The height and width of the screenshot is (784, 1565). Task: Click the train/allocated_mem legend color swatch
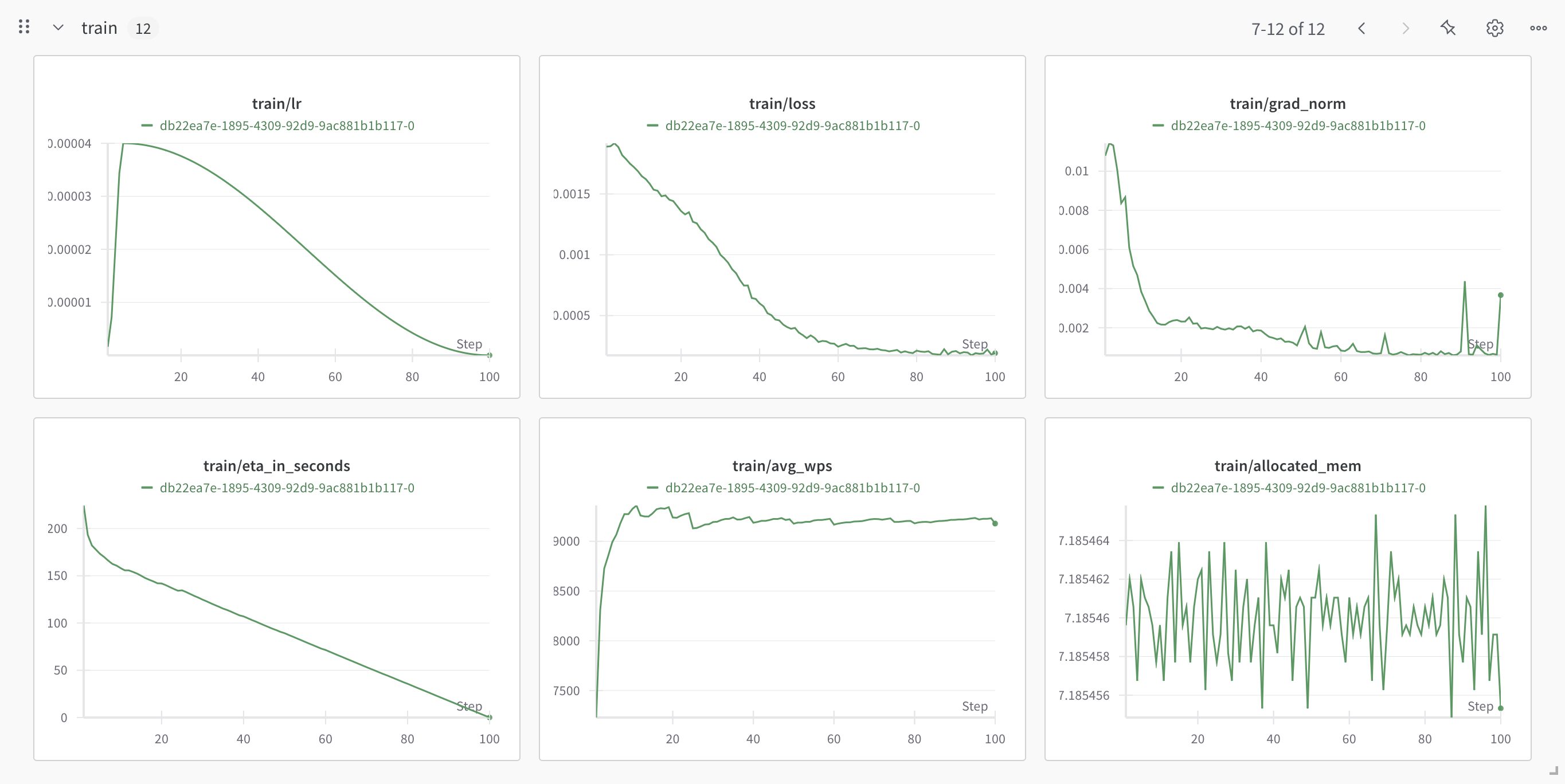click(x=1158, y=488)
